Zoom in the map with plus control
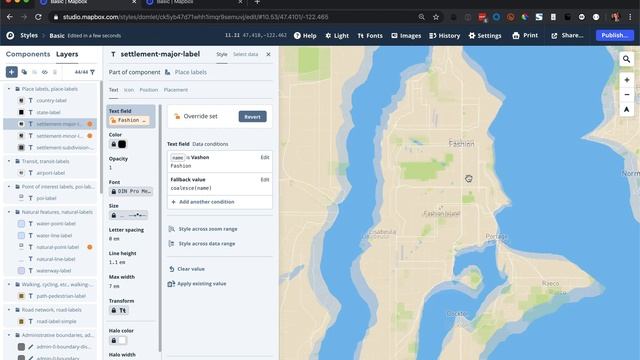This screenshot has height=360, width=640. [627, 80]
